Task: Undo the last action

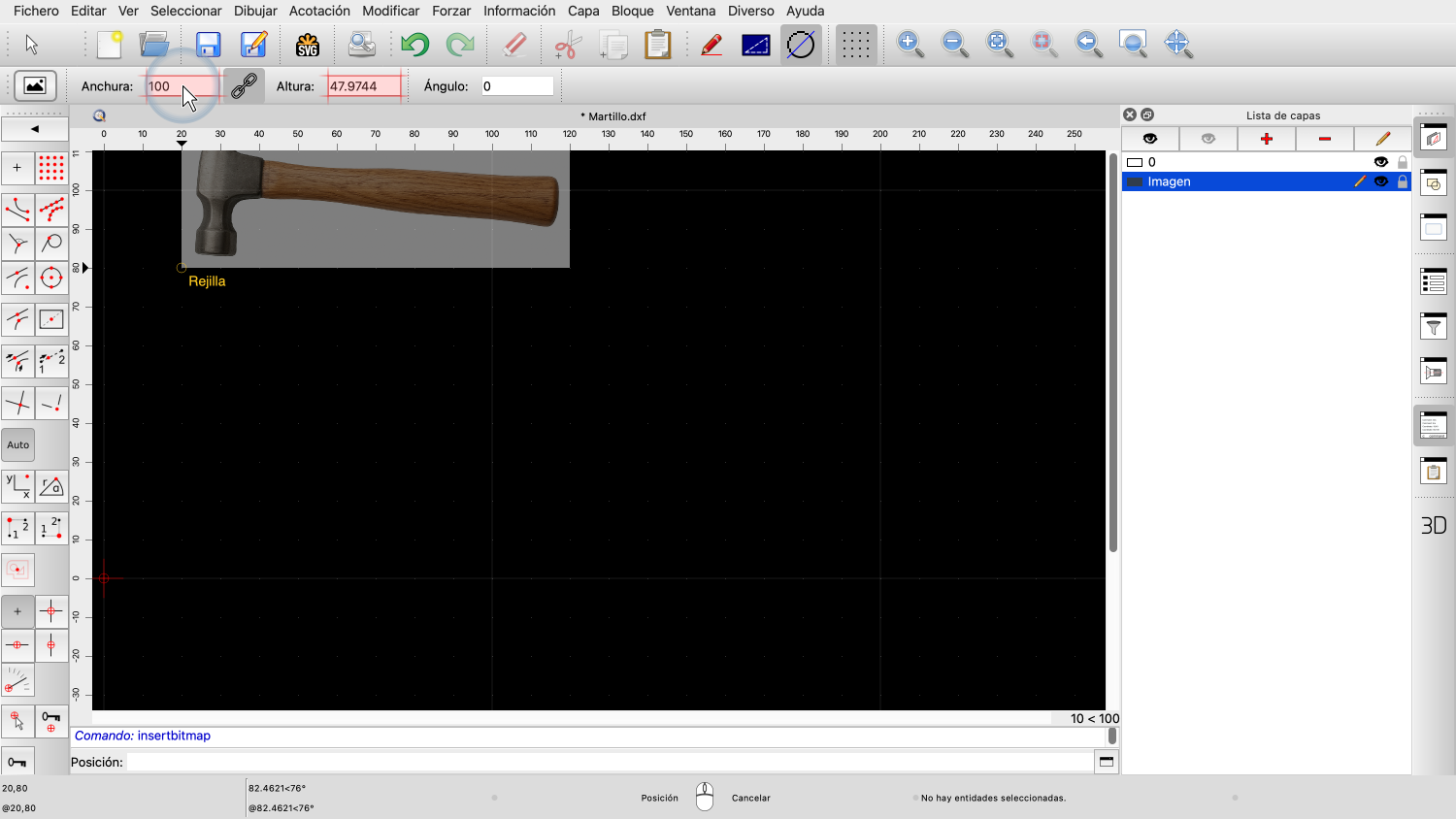Action: tap(414, 45)
